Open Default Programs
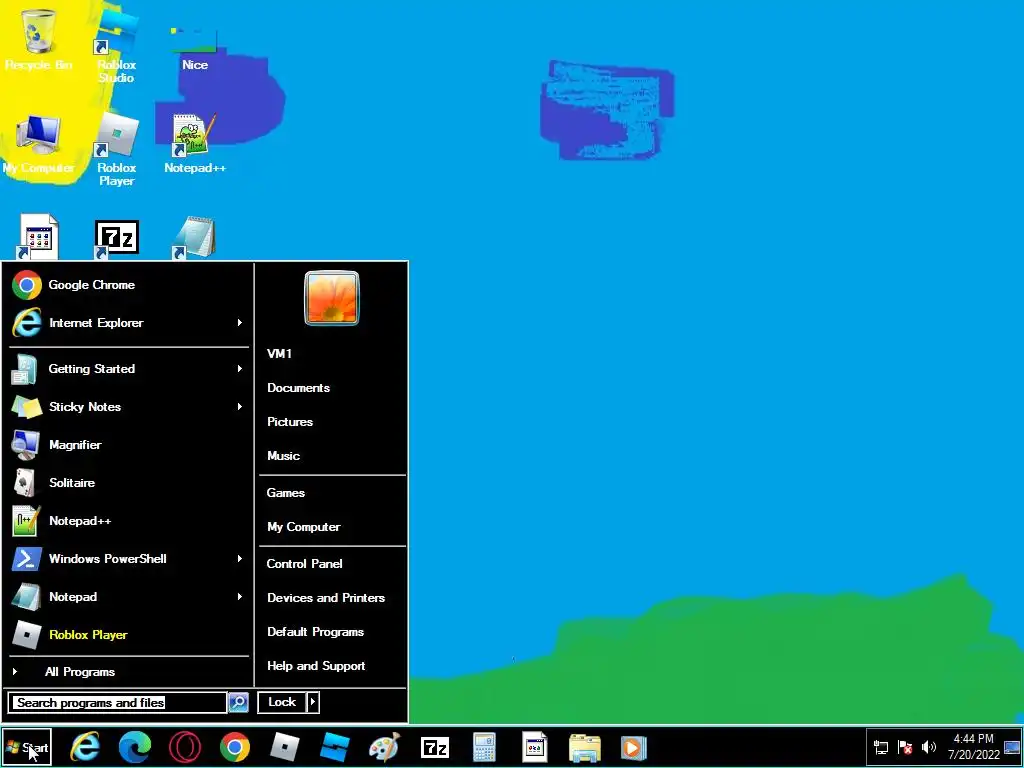The height and width of the screenshot is (768, 1024). [315, 632]
